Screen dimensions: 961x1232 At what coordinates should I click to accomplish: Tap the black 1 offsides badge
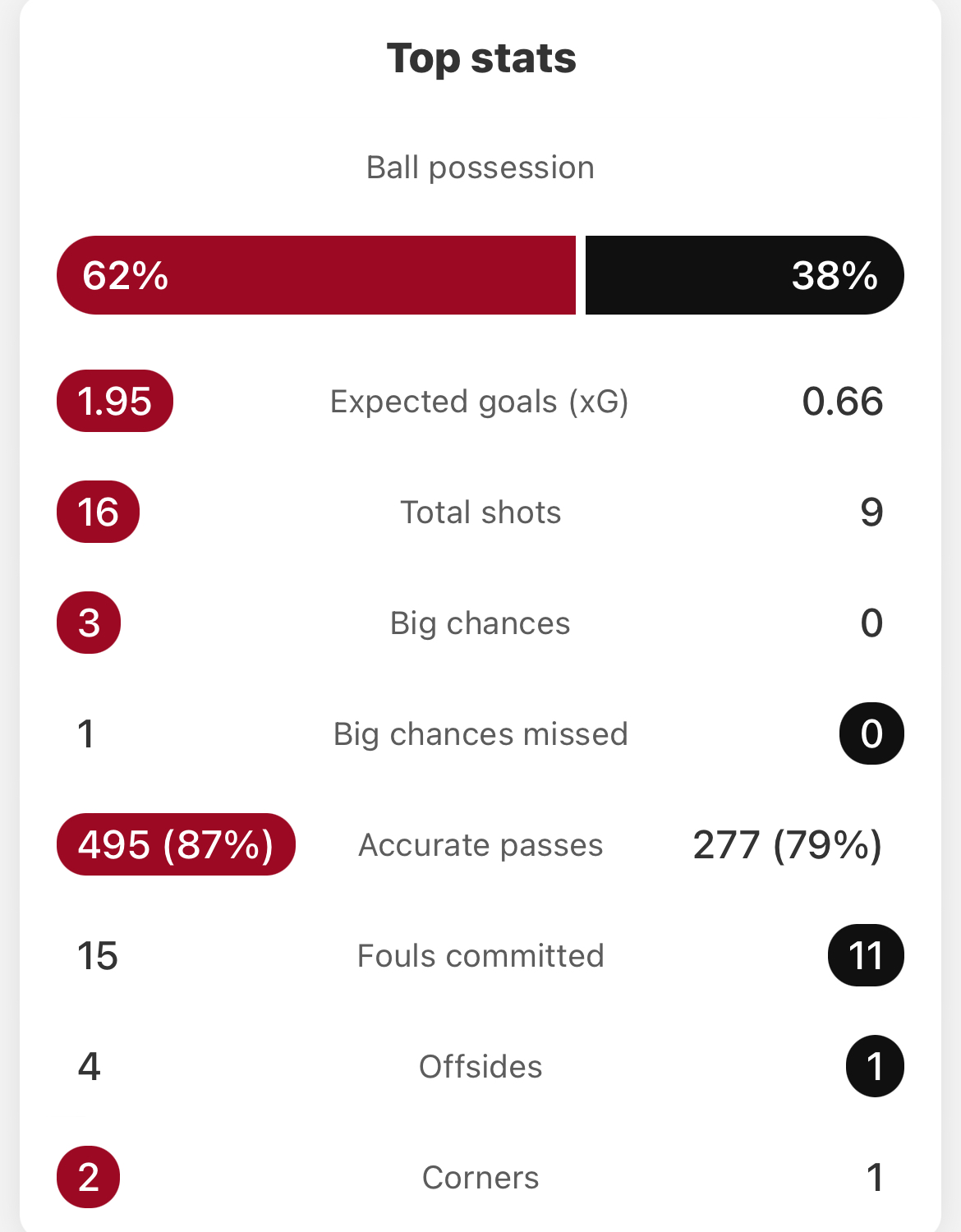[x=875, y=1066]
